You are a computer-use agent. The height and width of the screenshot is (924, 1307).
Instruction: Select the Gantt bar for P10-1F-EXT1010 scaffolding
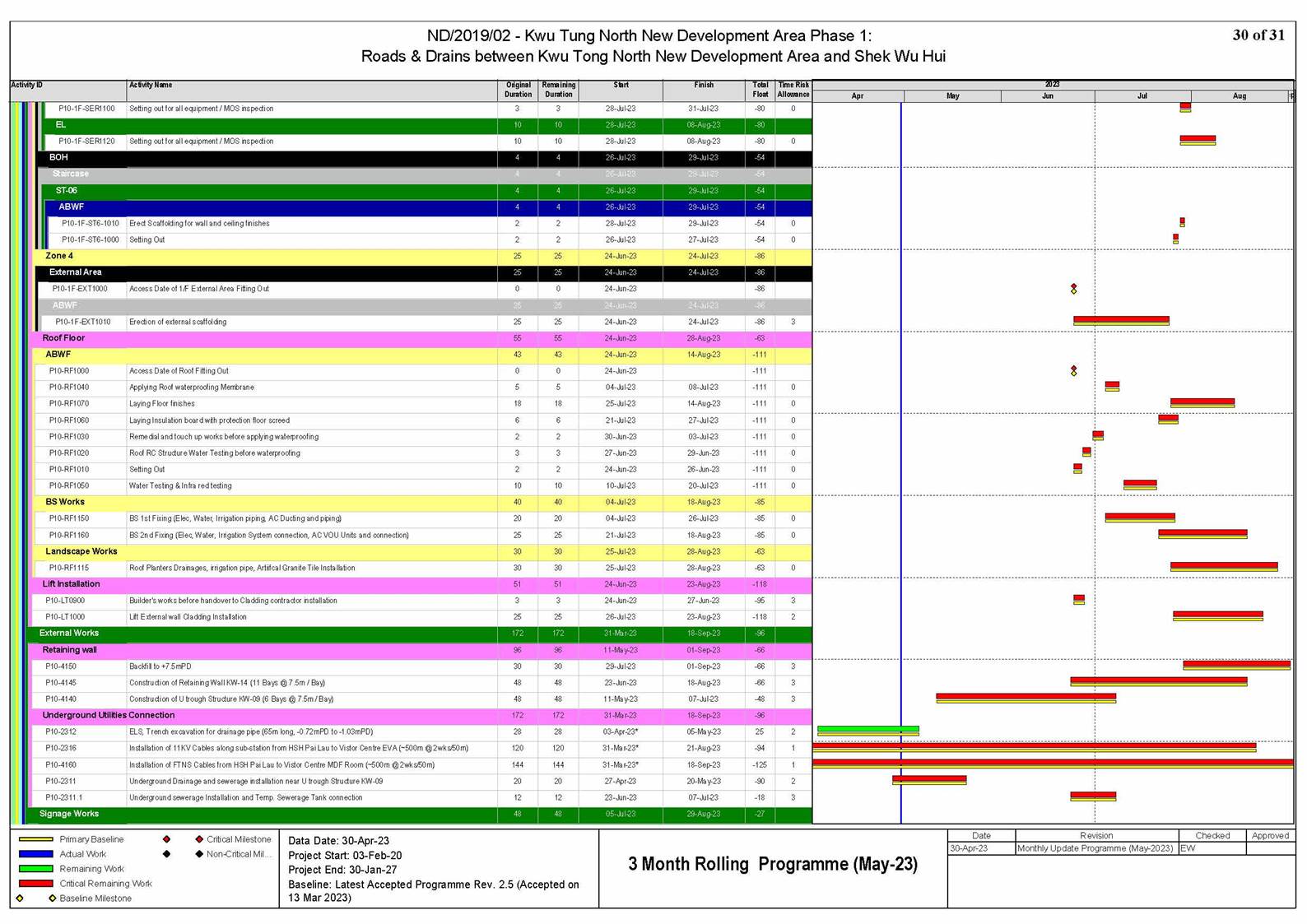click(x=1121, y=321)
